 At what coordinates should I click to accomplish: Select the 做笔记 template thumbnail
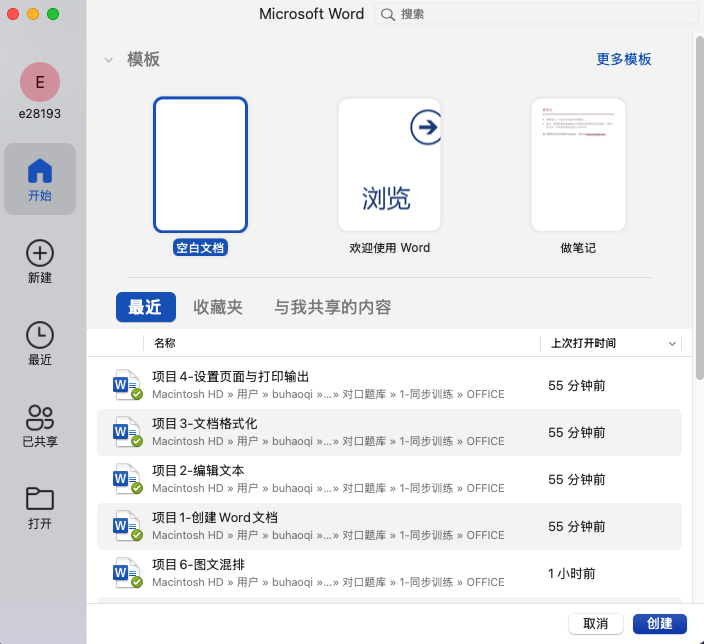(x=578, y=165)
